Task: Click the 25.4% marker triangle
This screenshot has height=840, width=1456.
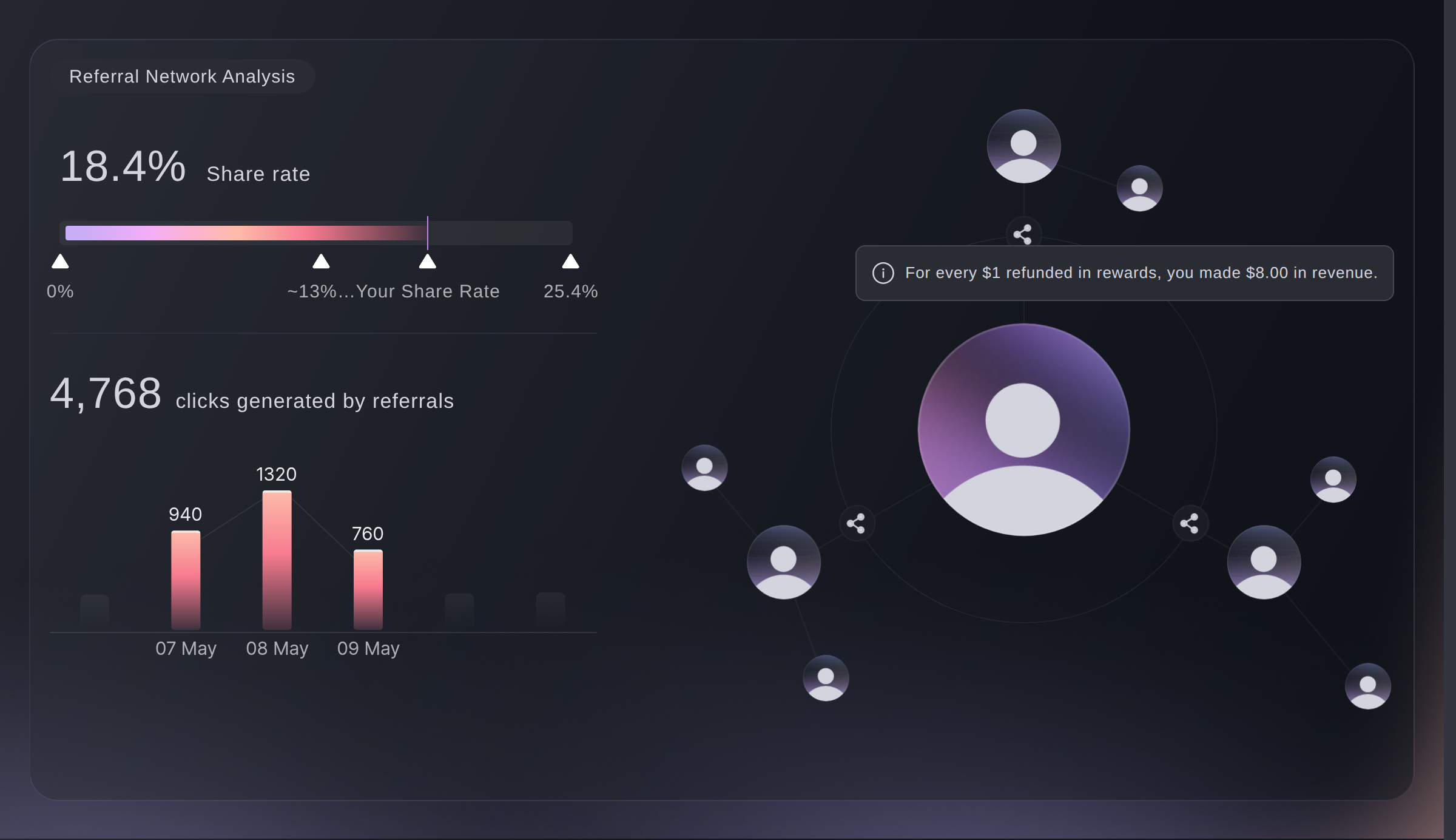Action: (x=570, y=262)
